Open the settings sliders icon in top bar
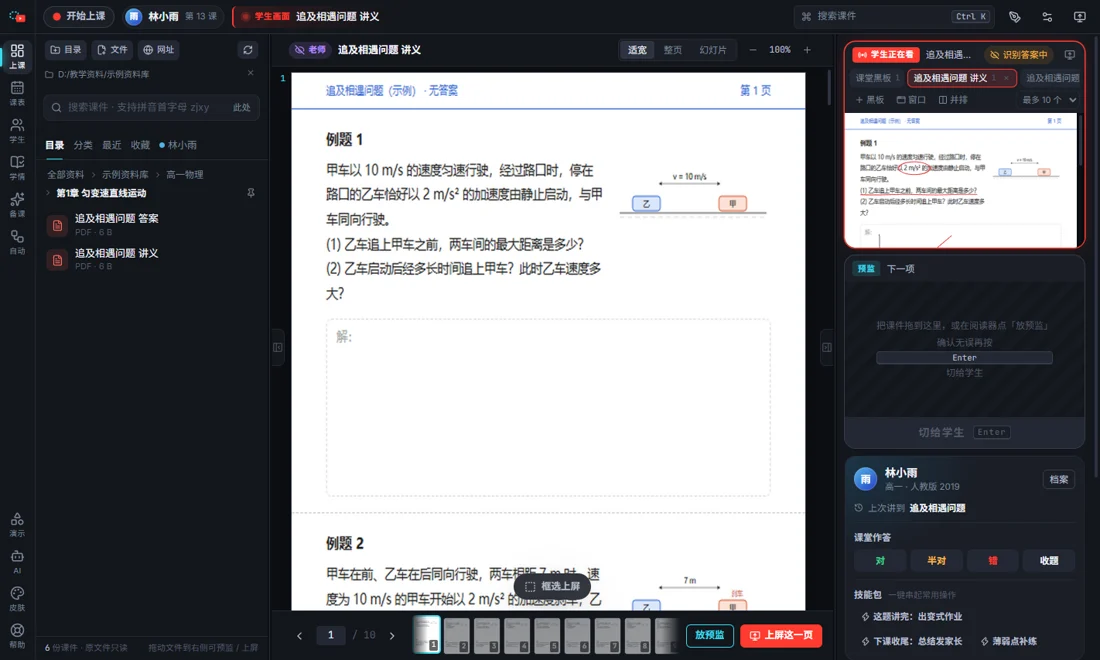 point(1047,17)
